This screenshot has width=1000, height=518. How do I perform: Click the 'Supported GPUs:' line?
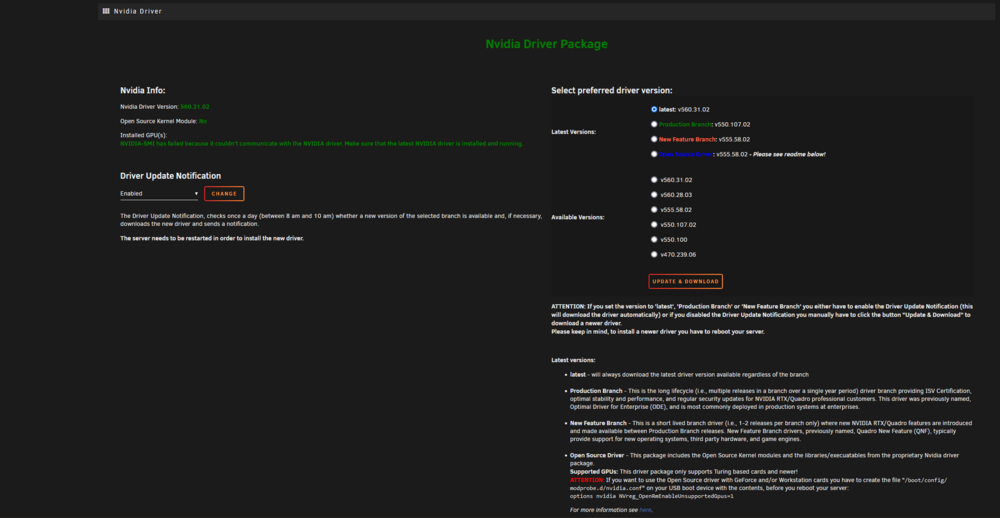pos(682,471)
